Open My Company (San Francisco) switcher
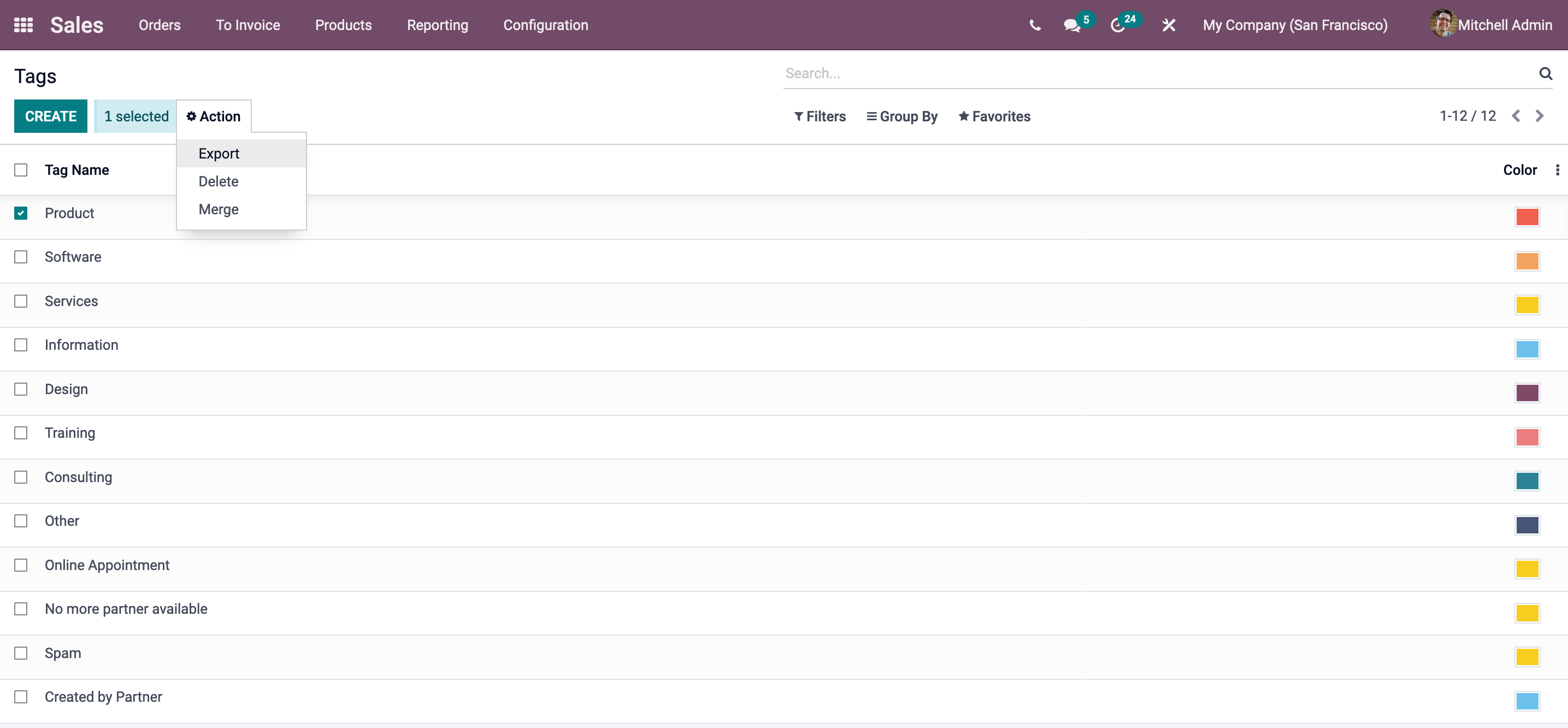The image size is (1568, 728). (x=1295, y=25)
